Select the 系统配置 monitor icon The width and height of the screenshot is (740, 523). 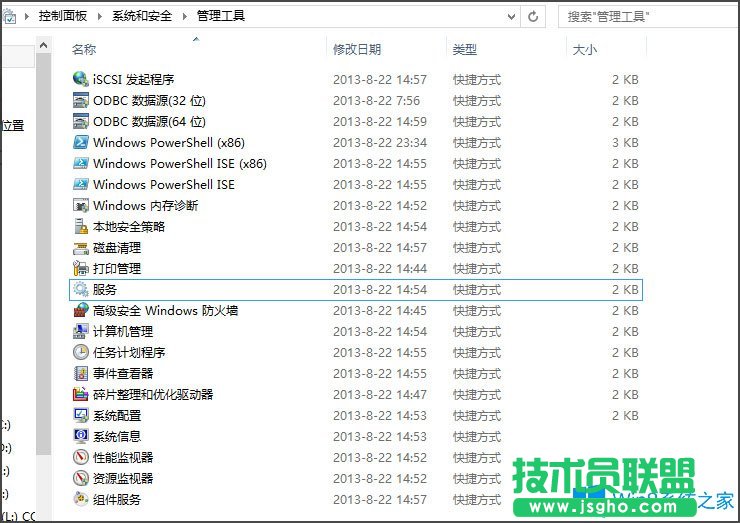[81, 415]
